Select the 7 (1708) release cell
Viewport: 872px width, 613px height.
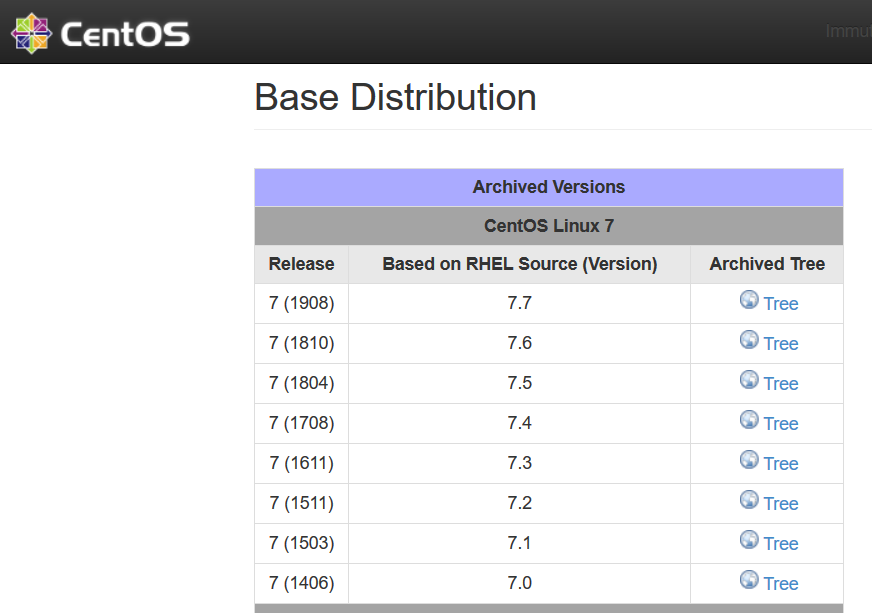pos(301,424)
